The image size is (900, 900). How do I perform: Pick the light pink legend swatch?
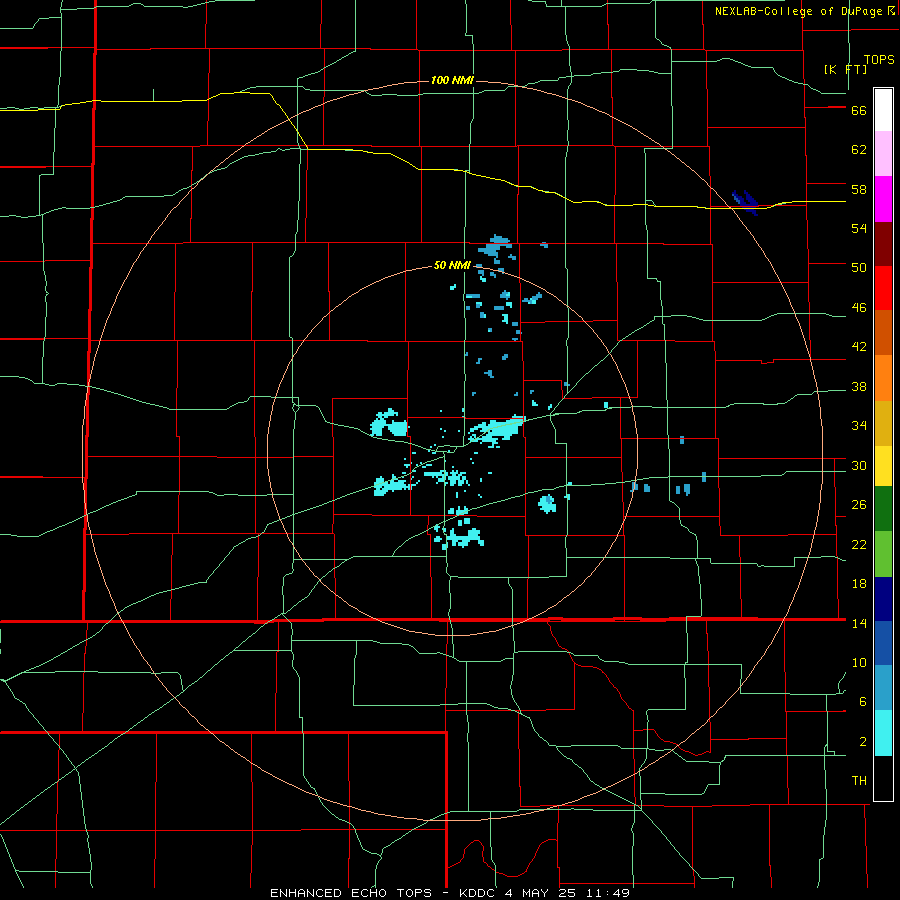tap(883, 153)
